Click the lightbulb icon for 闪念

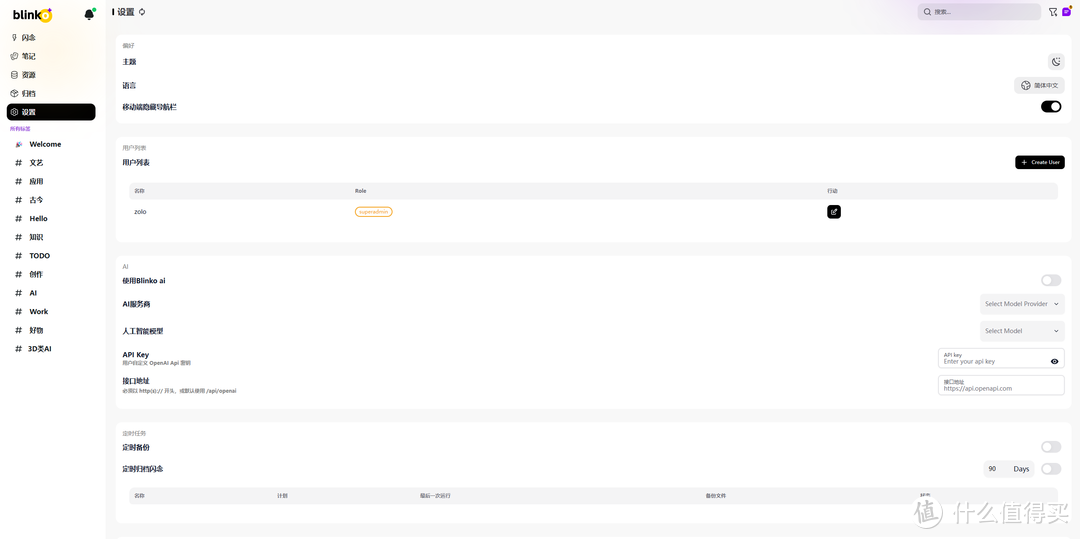(14, 38)
